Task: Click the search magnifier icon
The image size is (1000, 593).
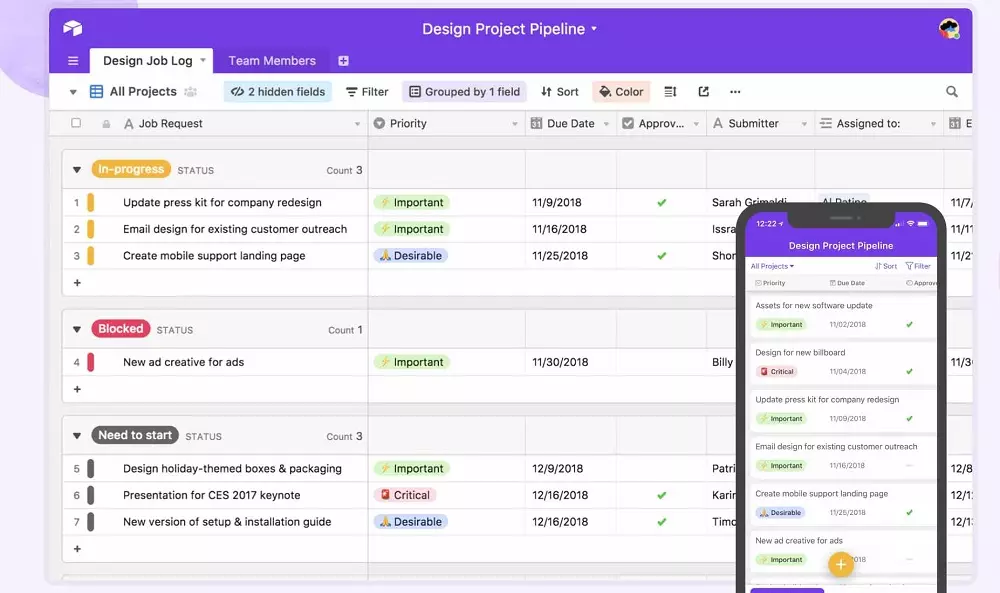Action: [x=952, y=92]
